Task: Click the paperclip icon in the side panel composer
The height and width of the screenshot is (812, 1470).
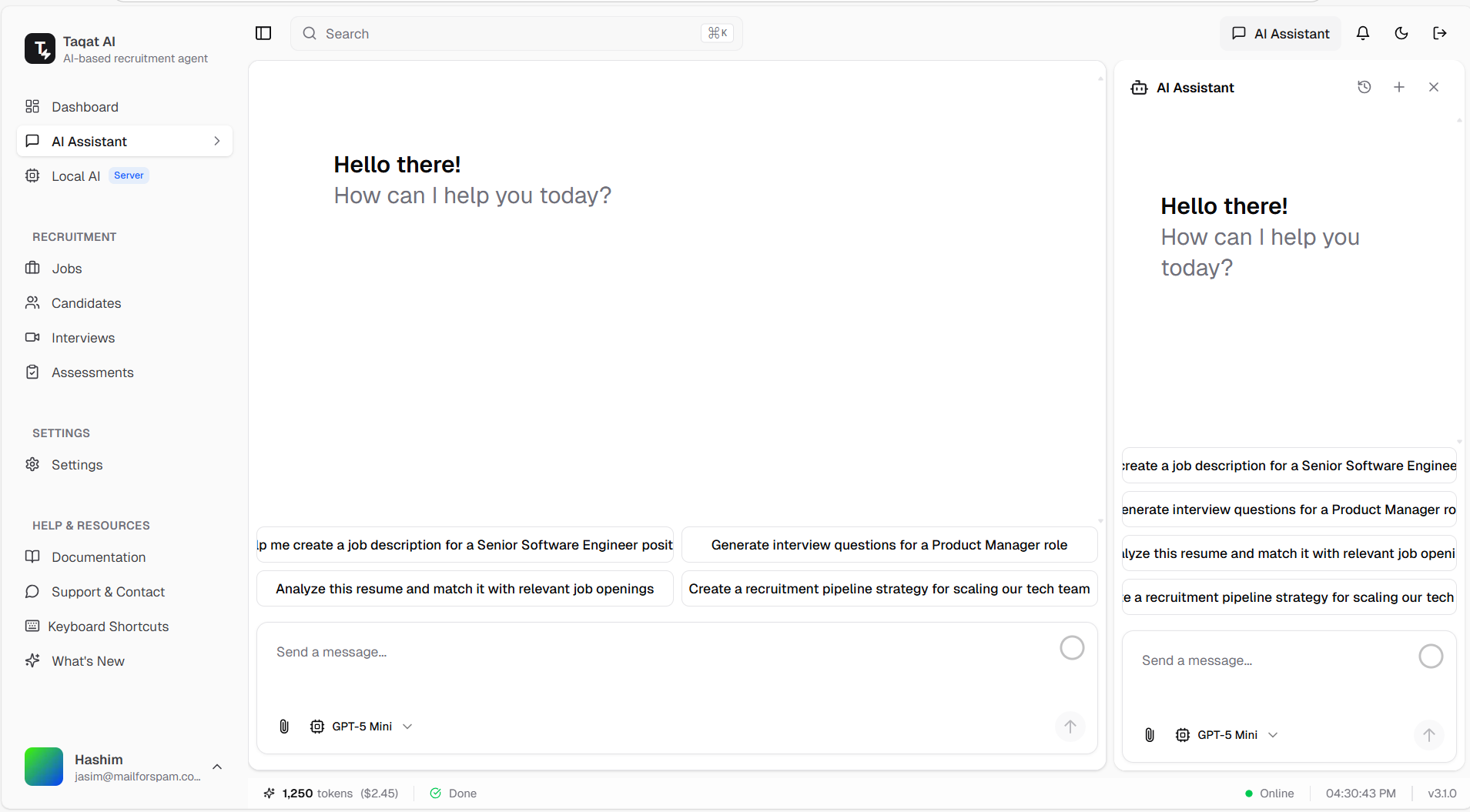Action: (1148, 735)
